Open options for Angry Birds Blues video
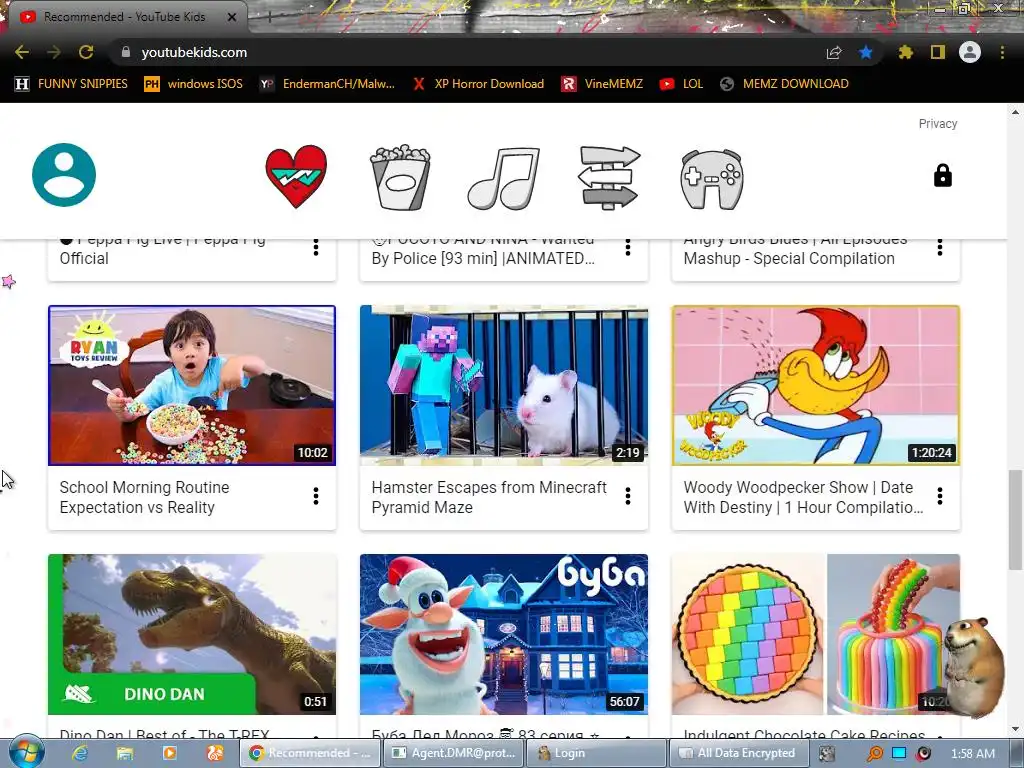Viewport: 1024px width, 768px height. (x=940, y=248)
